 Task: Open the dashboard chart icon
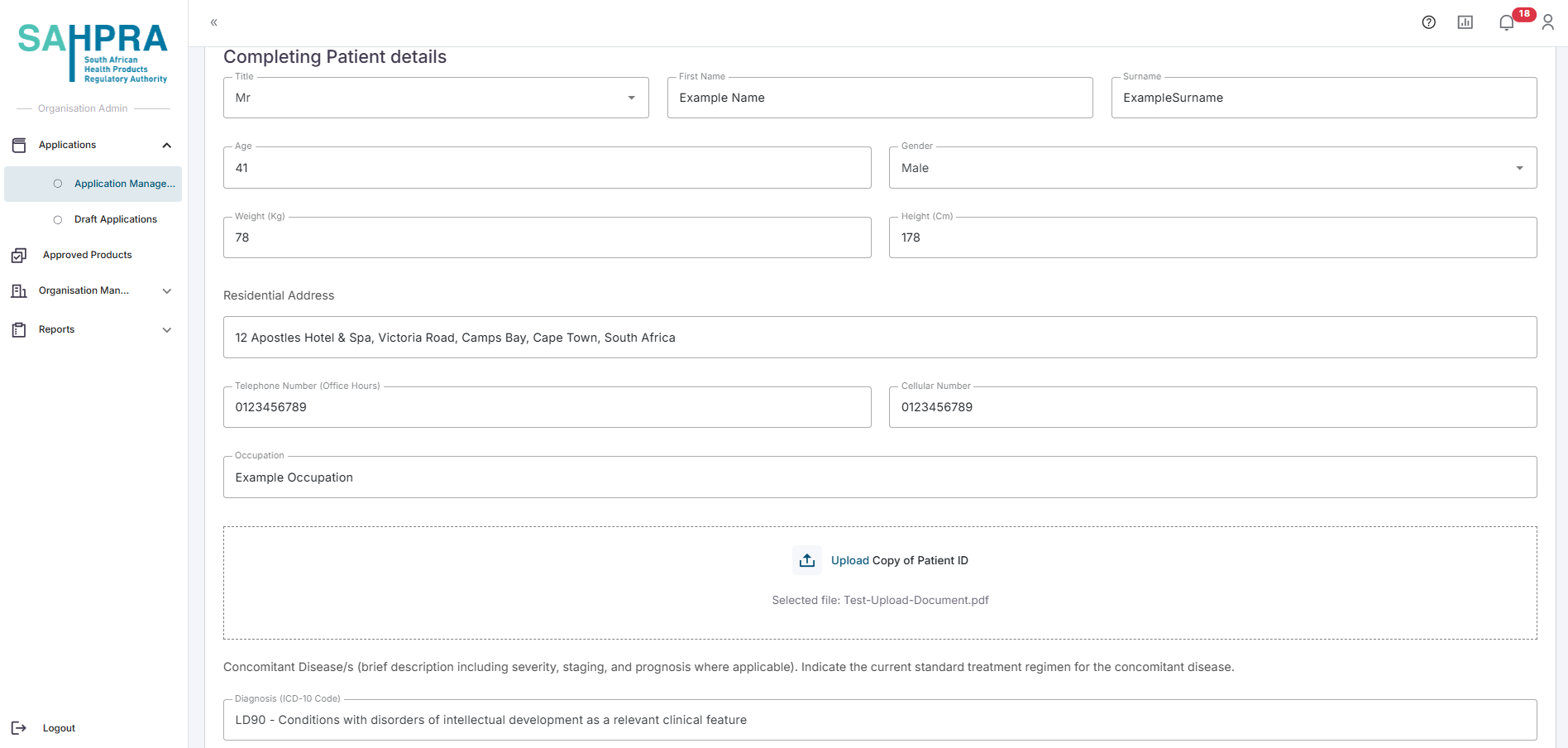coord(1465,22)
